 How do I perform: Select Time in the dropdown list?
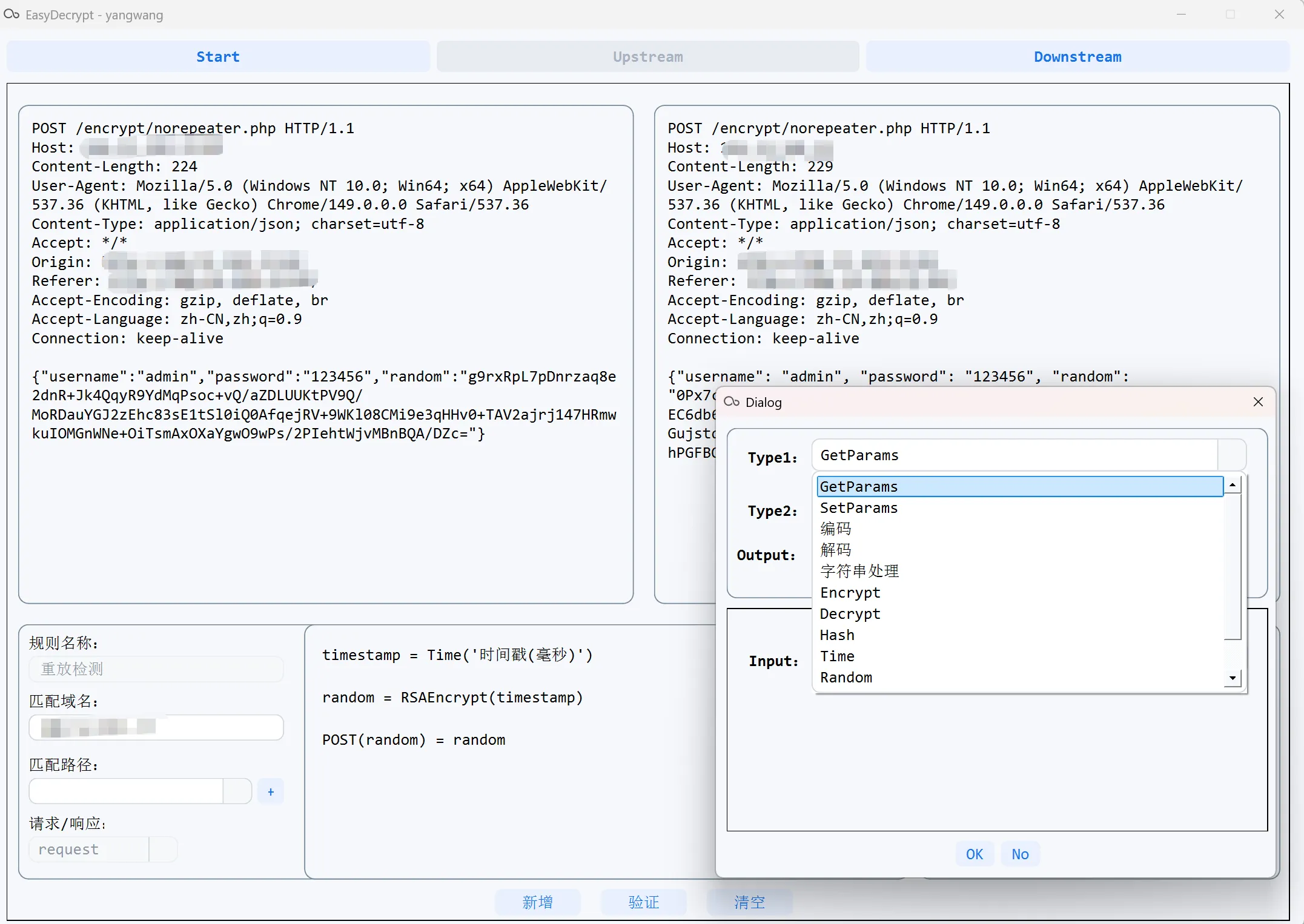[1020, 656]
